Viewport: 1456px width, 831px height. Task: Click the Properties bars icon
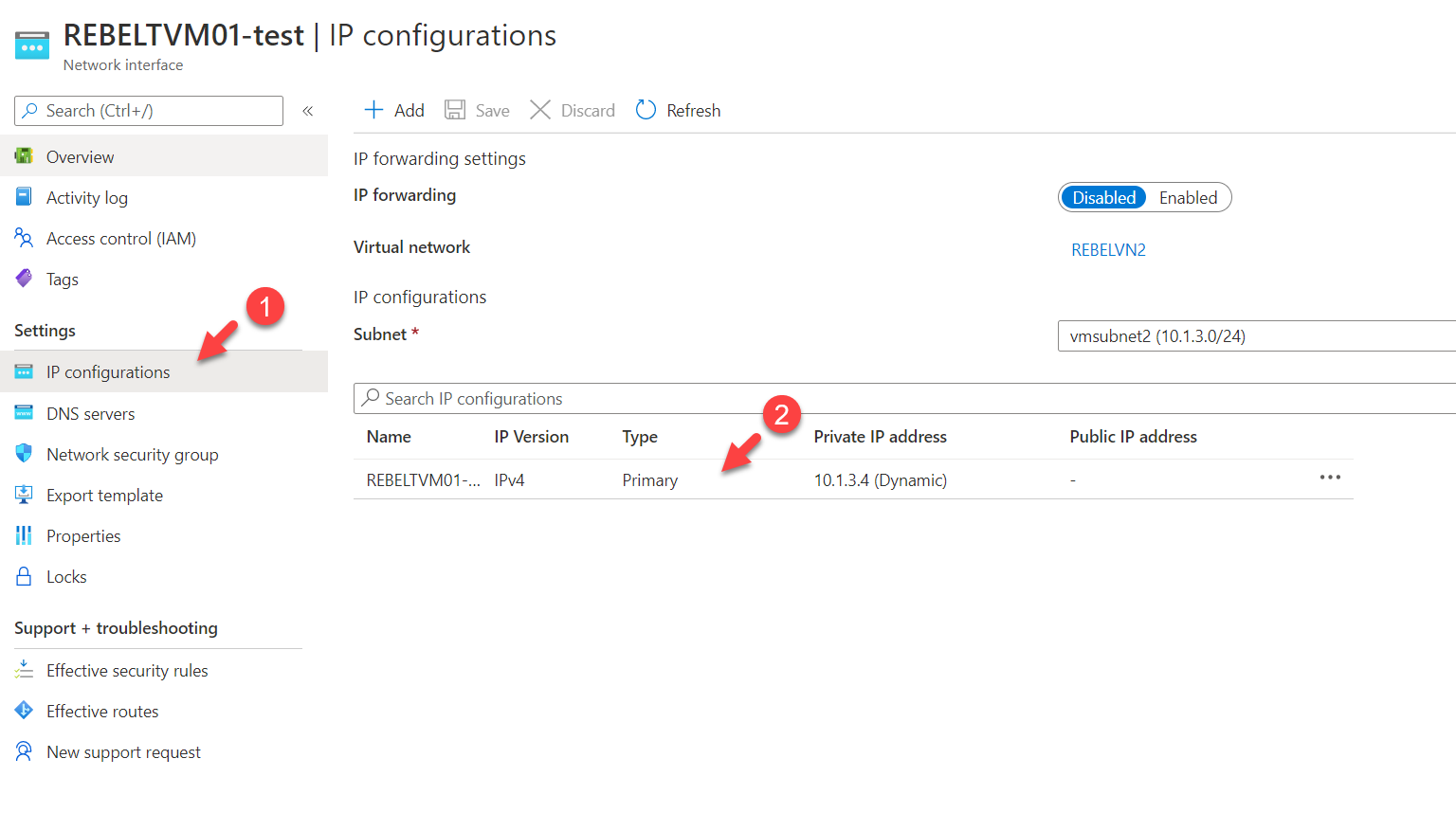[24, 535]
